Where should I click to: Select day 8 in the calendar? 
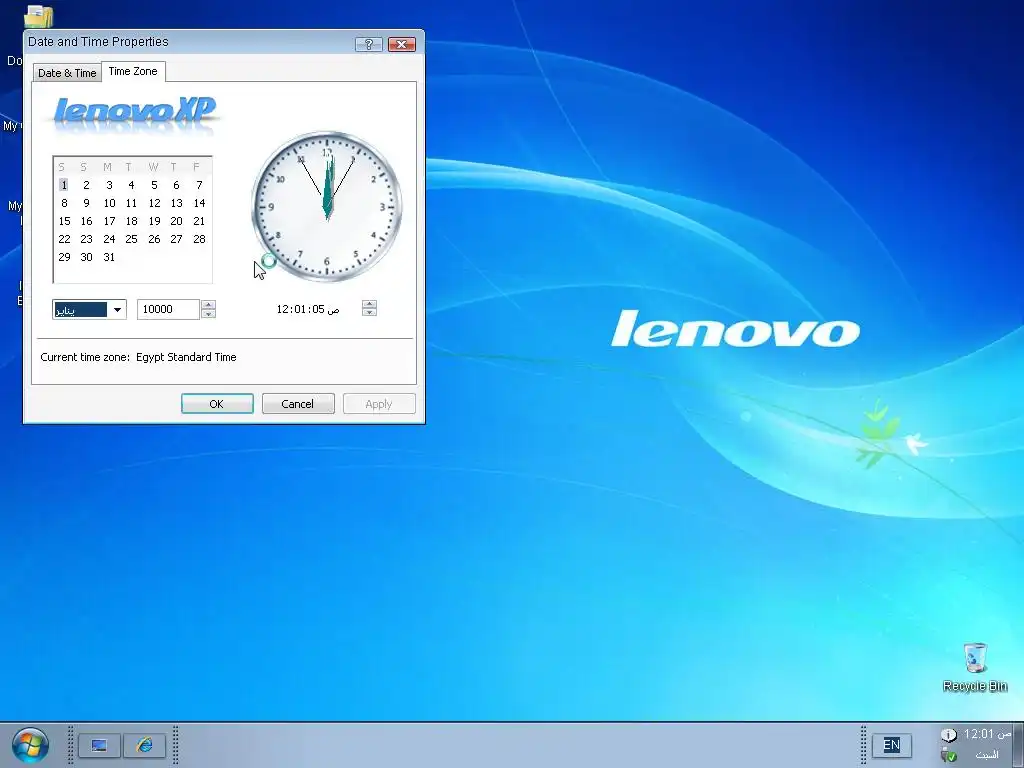(x=64, y=203)
